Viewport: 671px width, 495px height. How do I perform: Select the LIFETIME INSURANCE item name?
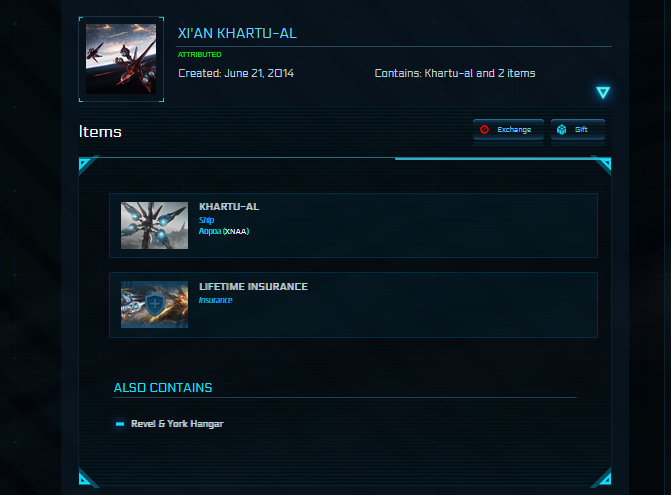point(253,287)
